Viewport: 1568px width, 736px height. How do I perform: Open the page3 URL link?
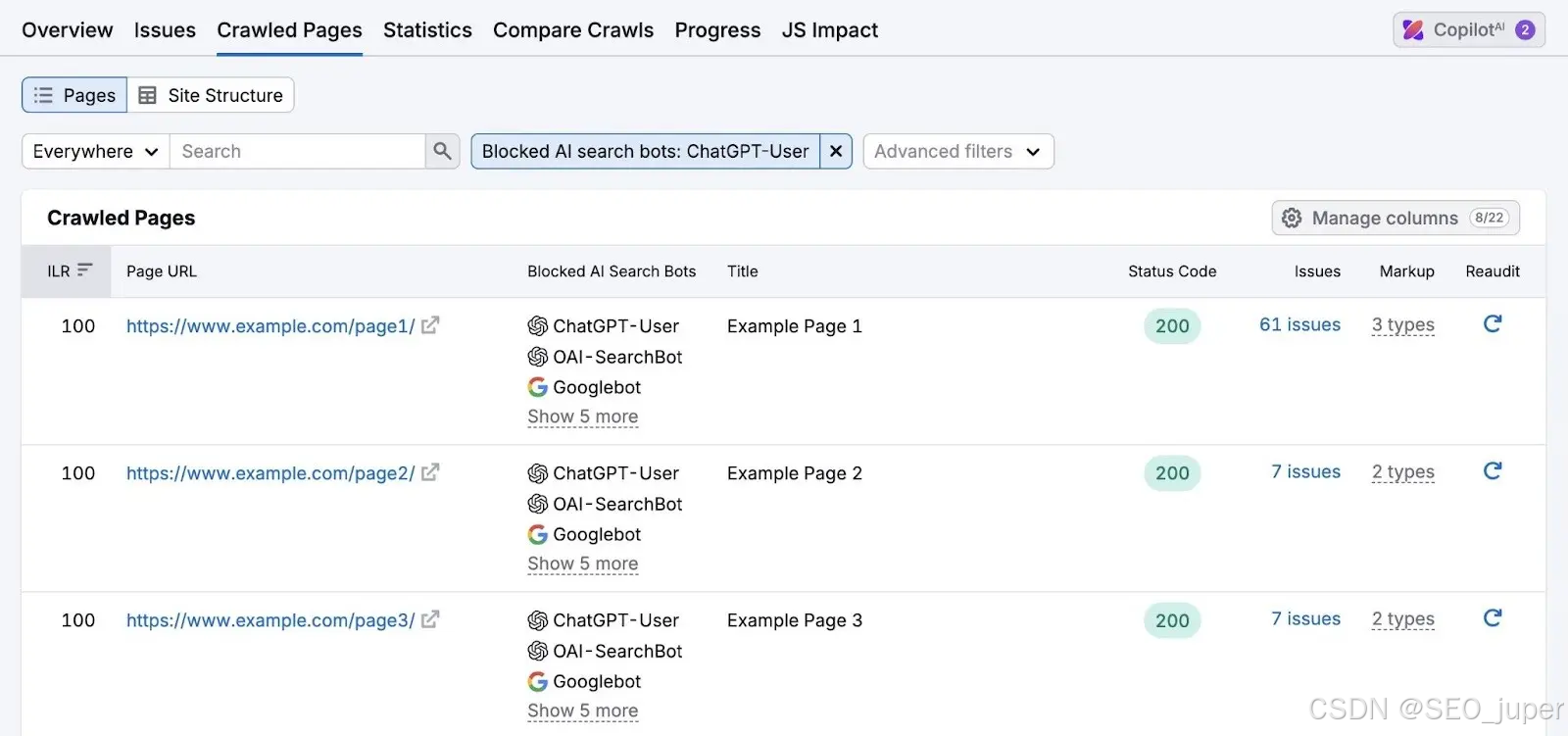[x=270, y=620]
